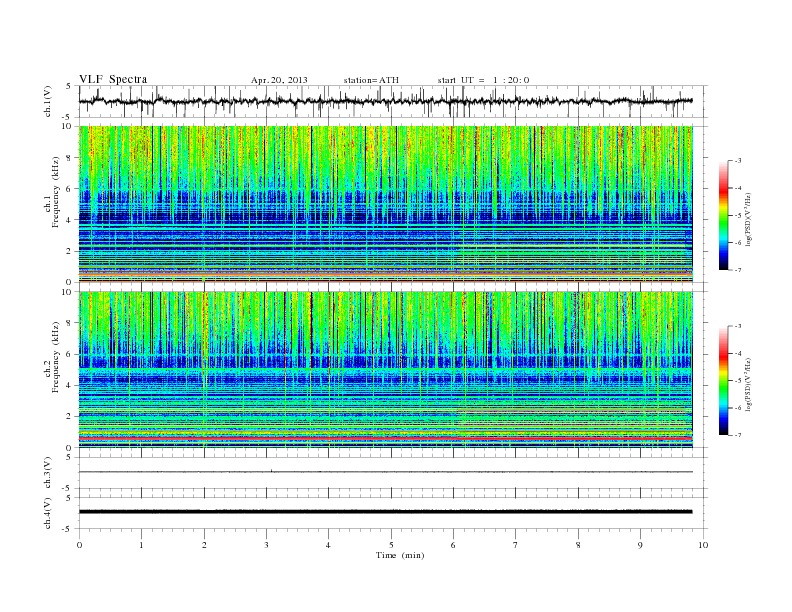Screen dimensions: 792x612
Task: Click the time axis tick label '0'
Action: tap(79, 545)
